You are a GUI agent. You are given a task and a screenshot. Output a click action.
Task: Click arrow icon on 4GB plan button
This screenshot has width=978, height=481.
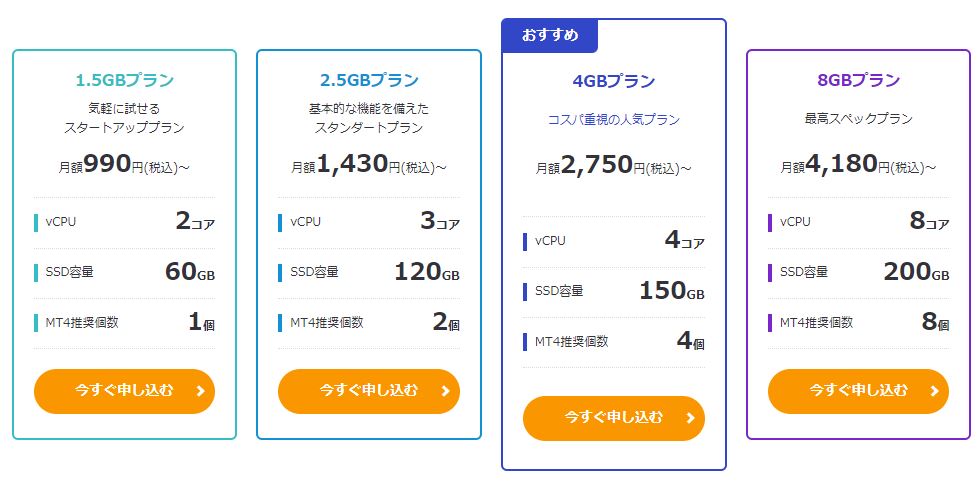click(689, 418)
